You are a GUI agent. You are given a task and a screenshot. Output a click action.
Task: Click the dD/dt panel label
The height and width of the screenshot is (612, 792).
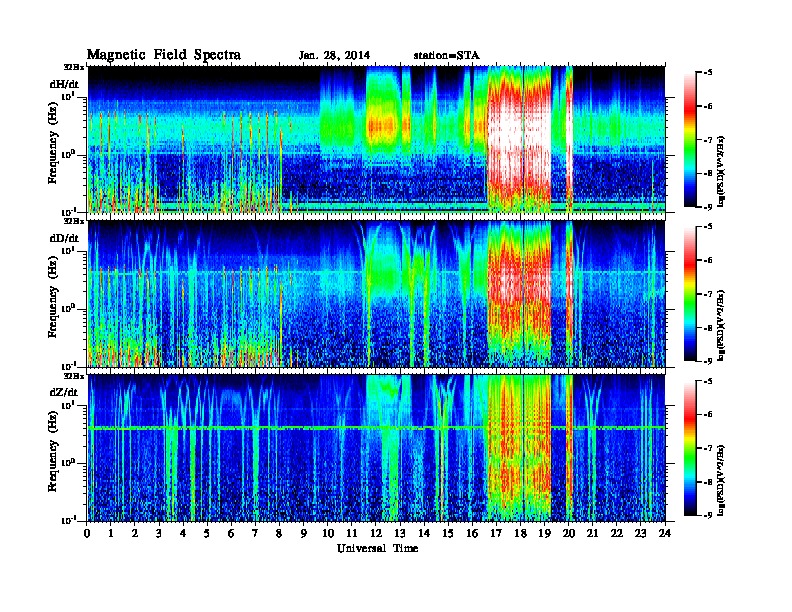(x=64, y=238)
